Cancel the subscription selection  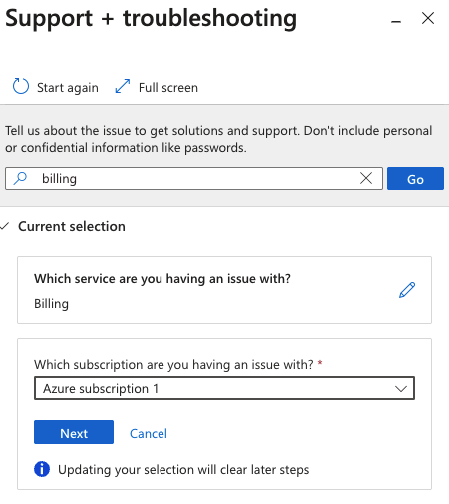pos(148,433)
